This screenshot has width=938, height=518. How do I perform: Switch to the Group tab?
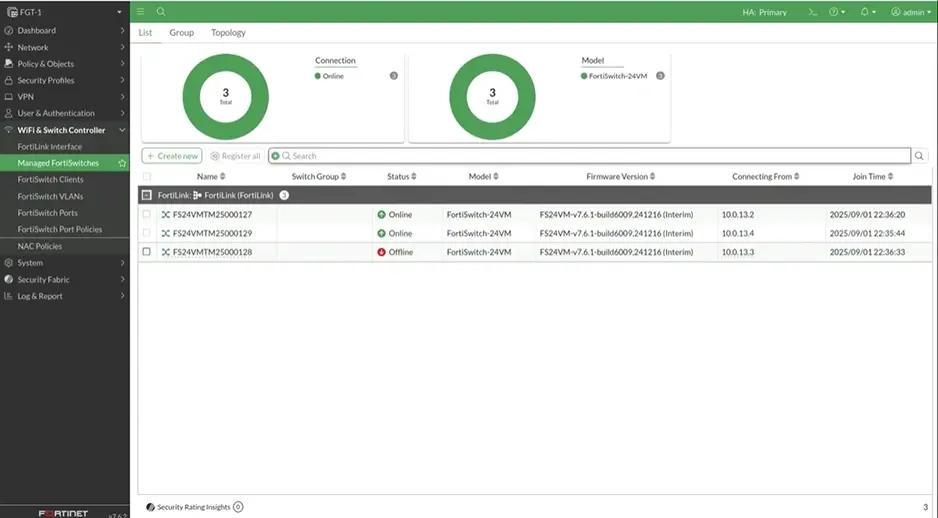(x=181, y=32)
